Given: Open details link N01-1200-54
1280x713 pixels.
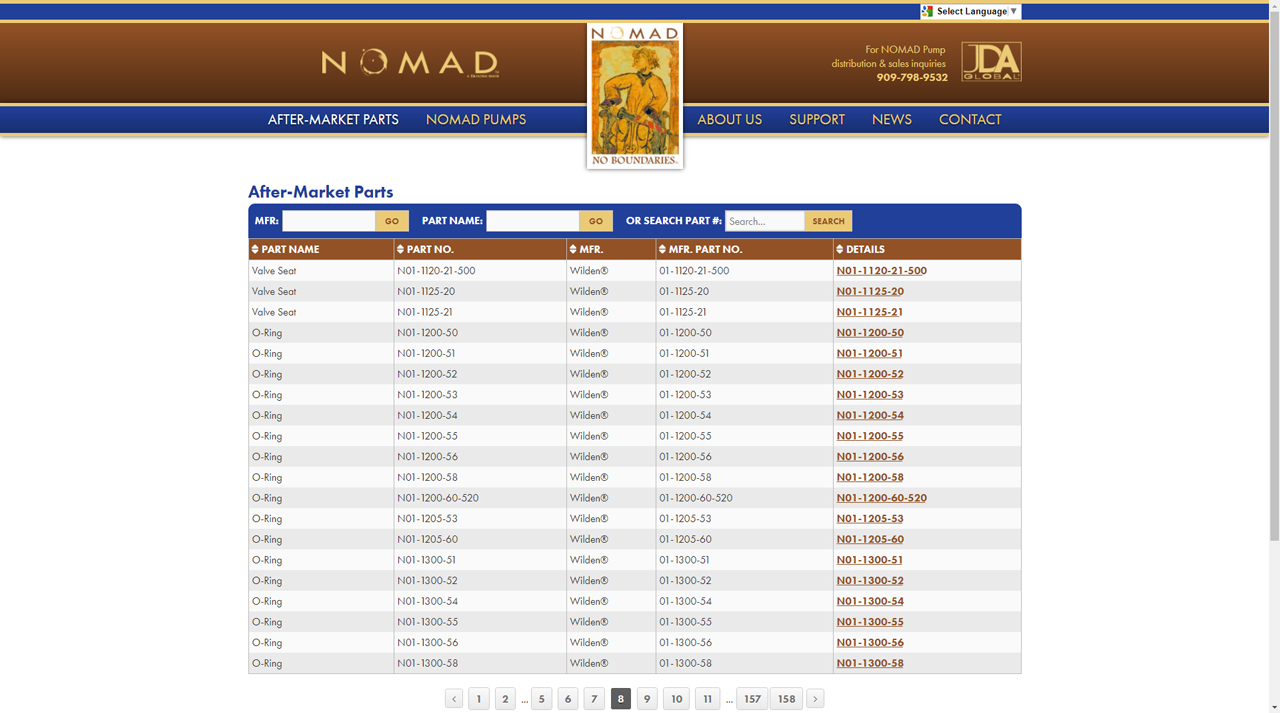Looking at the screenshot, I should [x=870, y=416].
